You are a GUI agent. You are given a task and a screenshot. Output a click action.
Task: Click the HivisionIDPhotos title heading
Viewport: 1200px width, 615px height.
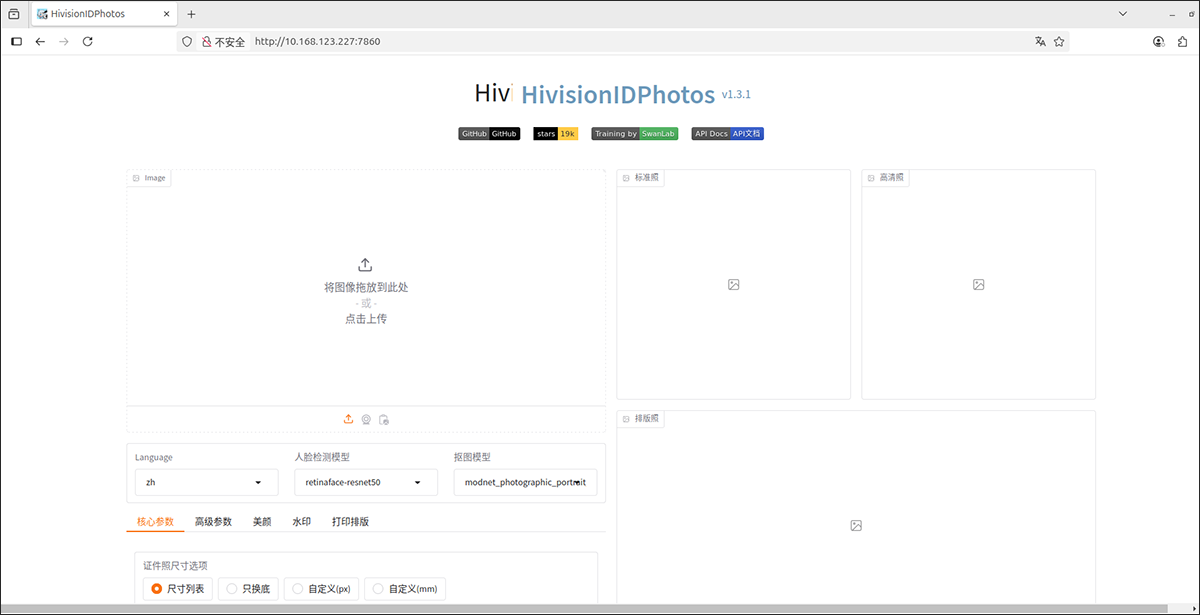coord(618,95)
